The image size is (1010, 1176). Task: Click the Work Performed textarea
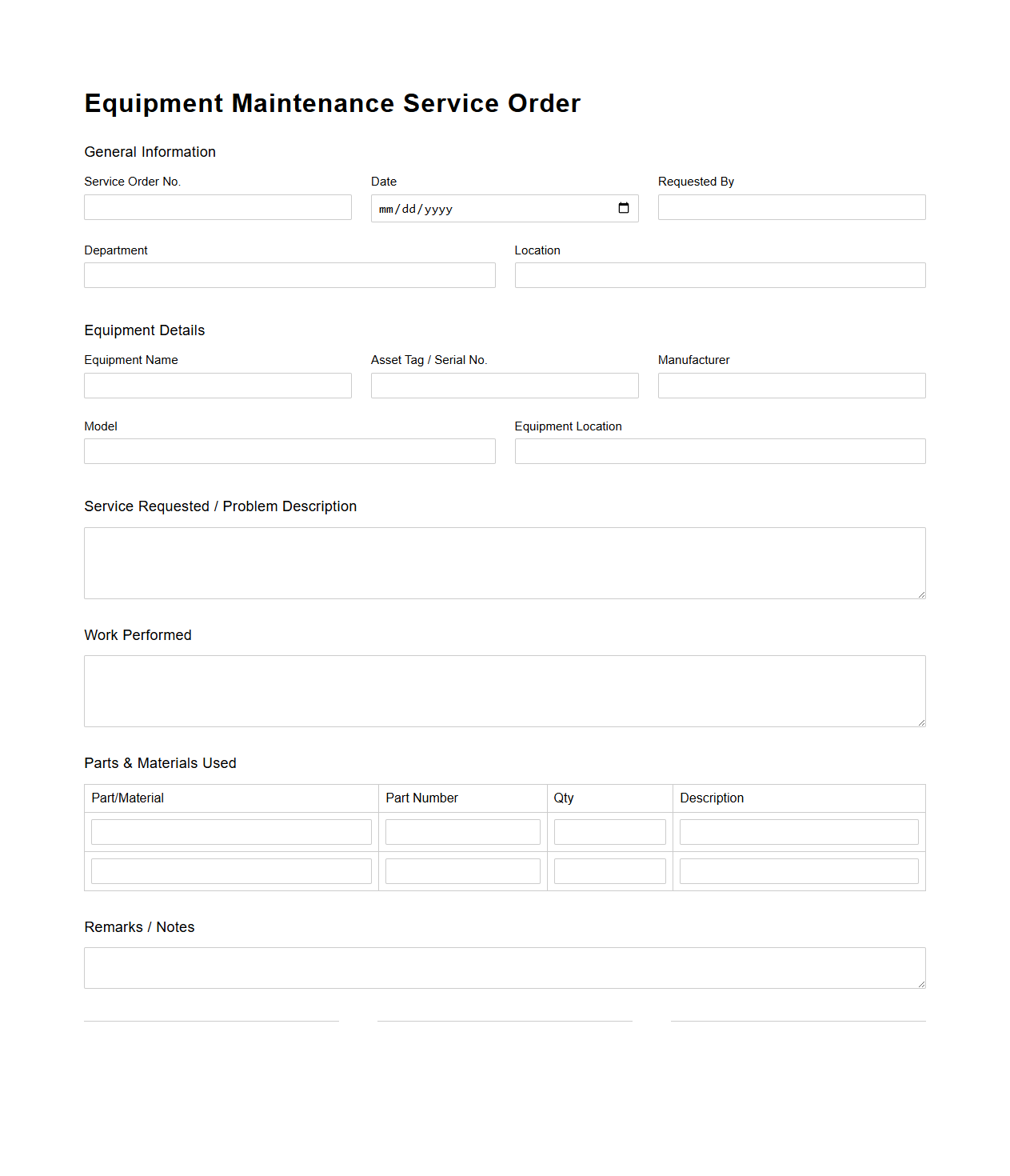(x=504, y=690)
